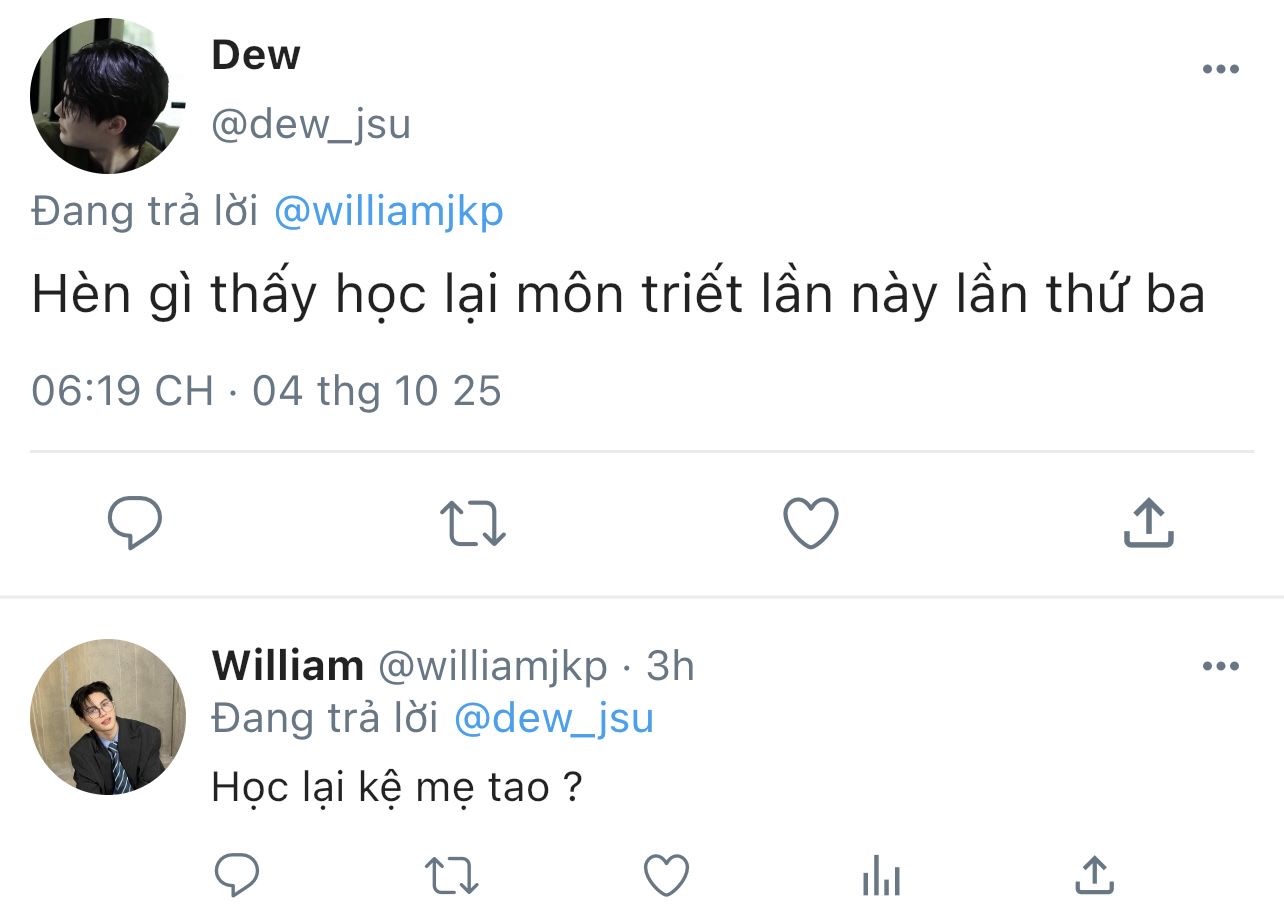Like Dew's main tweet

pos(810,523)
